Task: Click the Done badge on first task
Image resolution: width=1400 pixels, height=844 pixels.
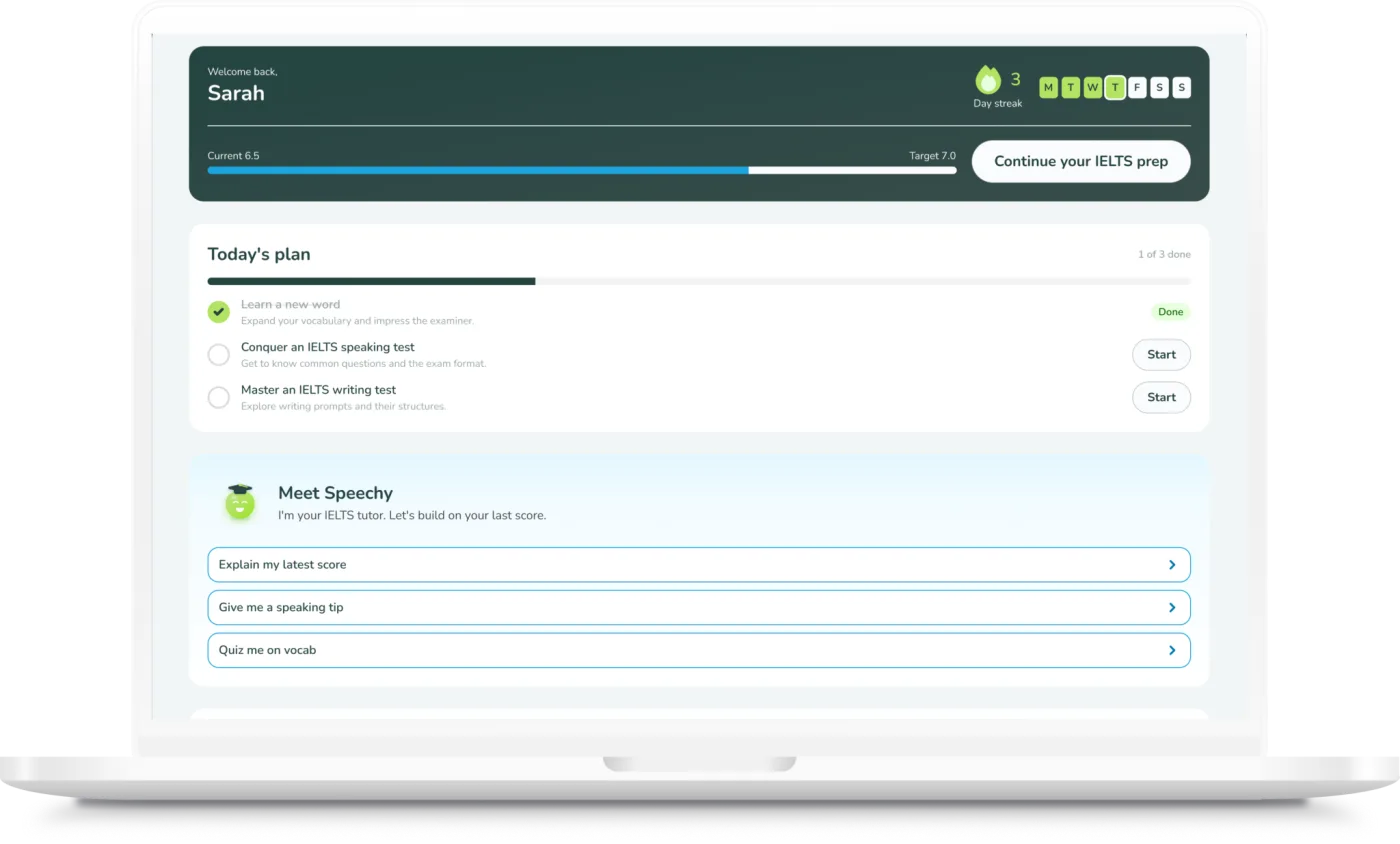Action: pyautogui.click(x=1170, y=312)
